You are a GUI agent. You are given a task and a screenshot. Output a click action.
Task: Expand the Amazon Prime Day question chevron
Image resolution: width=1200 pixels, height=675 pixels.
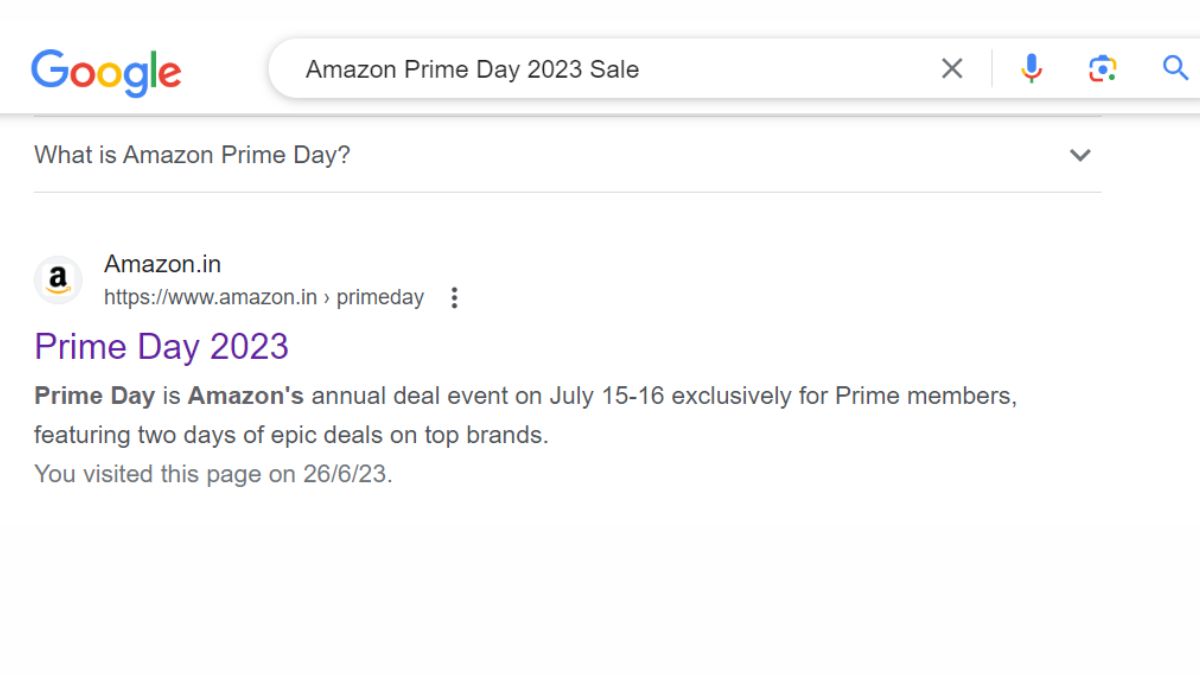point(1080,155)
